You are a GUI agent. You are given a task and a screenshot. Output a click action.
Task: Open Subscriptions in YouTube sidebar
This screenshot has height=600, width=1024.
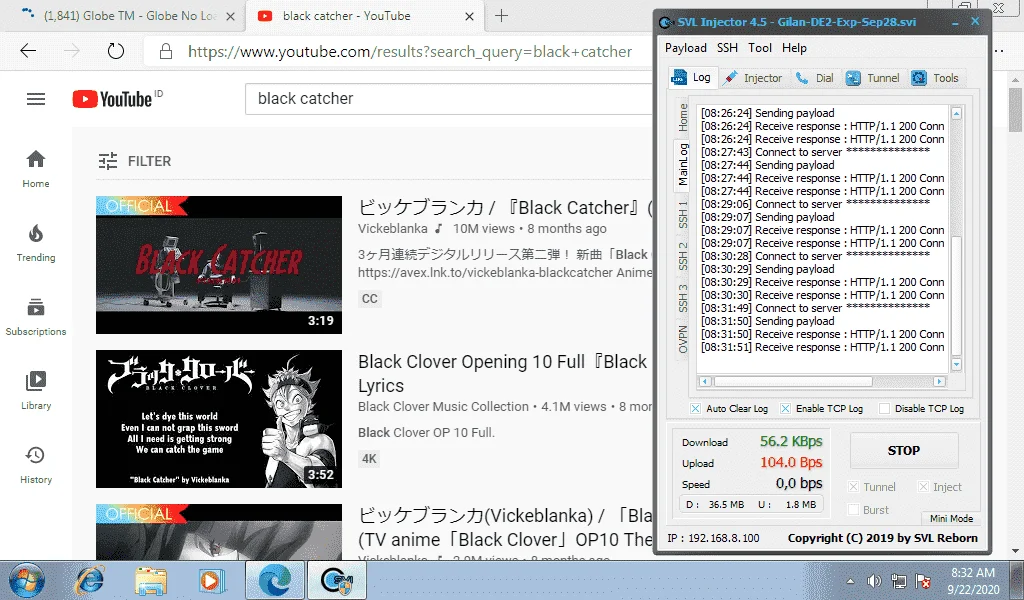pyautogui.click(x=36, y=317)
